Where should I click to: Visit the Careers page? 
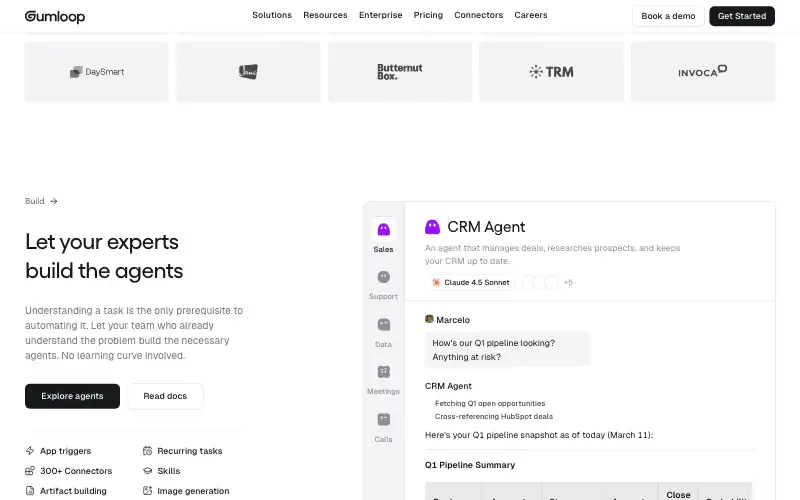531,15
